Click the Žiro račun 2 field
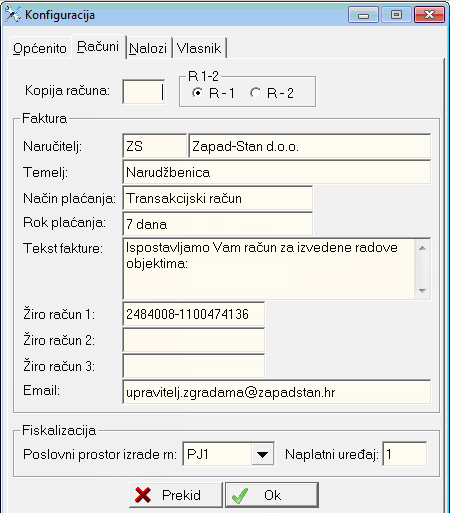Image resolution: width=450 pixels, height=513 pixels. [194, 340]
